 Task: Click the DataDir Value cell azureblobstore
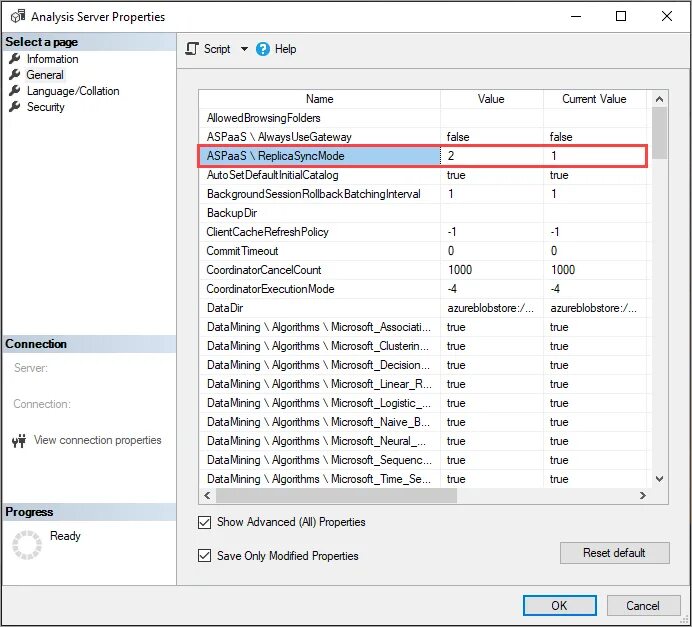(x=491, y=308)
